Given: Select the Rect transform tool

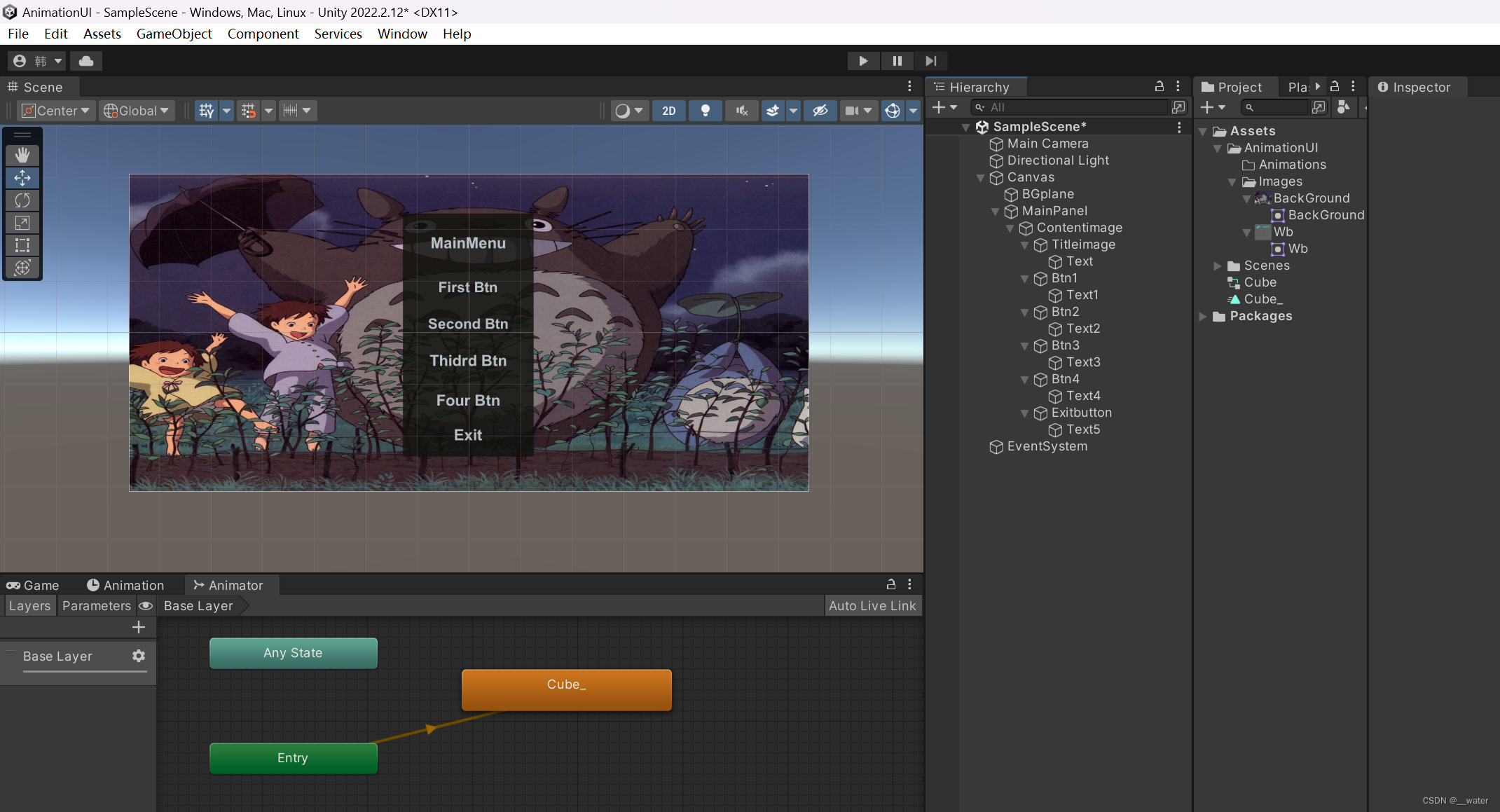Looking at the screenshot, I should (22, 245).
